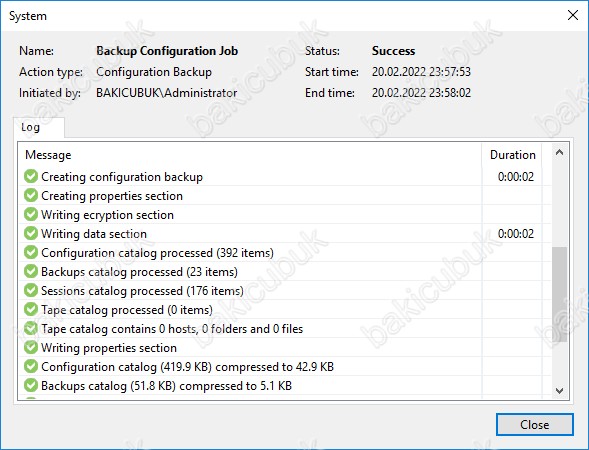Click green icon beside Configuration catalog processed (392 items)

(x=31, y=252)
